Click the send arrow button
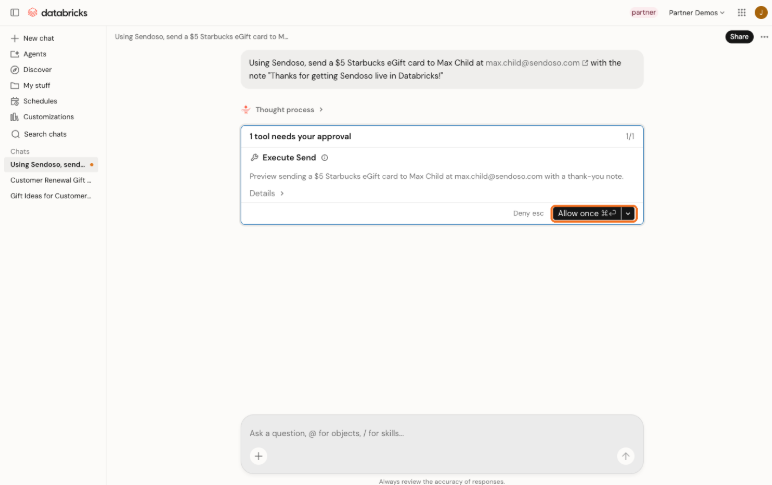This screenshot has height=485, width=772. (625, 456)
